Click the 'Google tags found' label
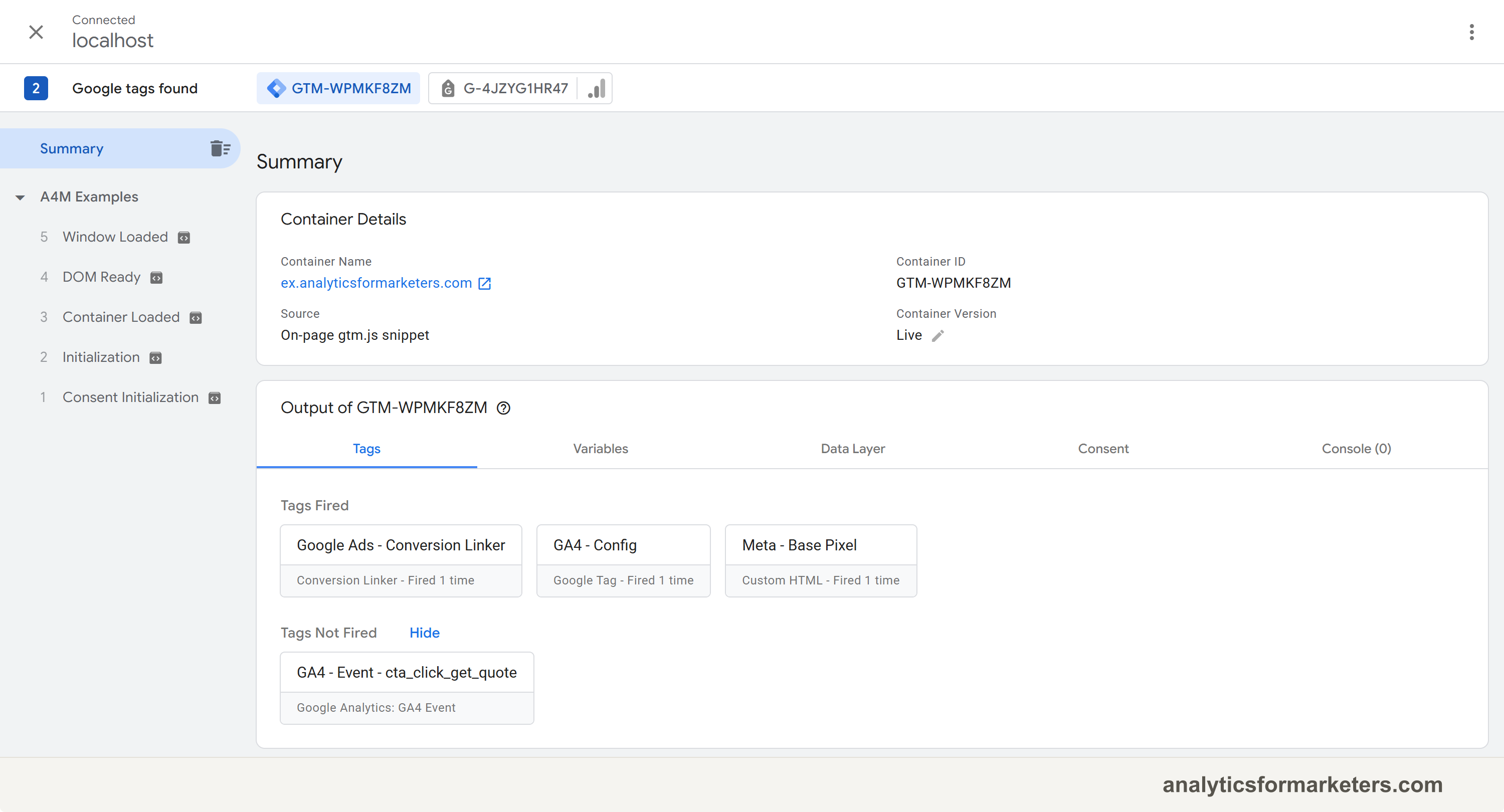The height and width of the screenshot is (812, 1504). pyautogui.click(x=135, y=88)
